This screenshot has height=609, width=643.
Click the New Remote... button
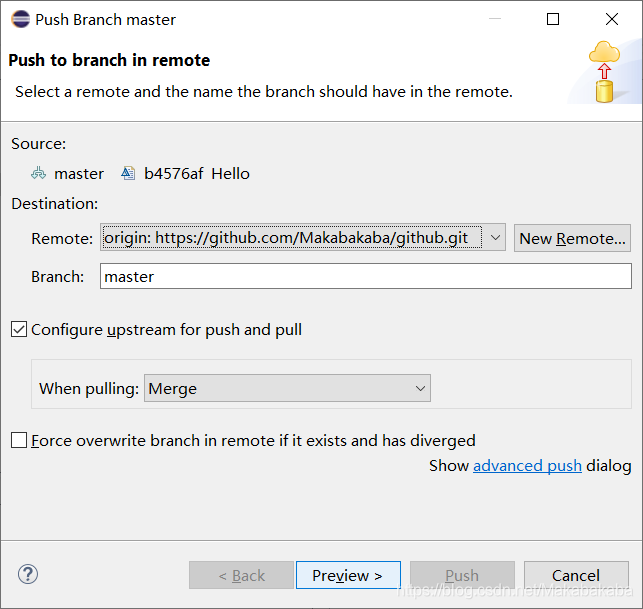tap(572, 238)
